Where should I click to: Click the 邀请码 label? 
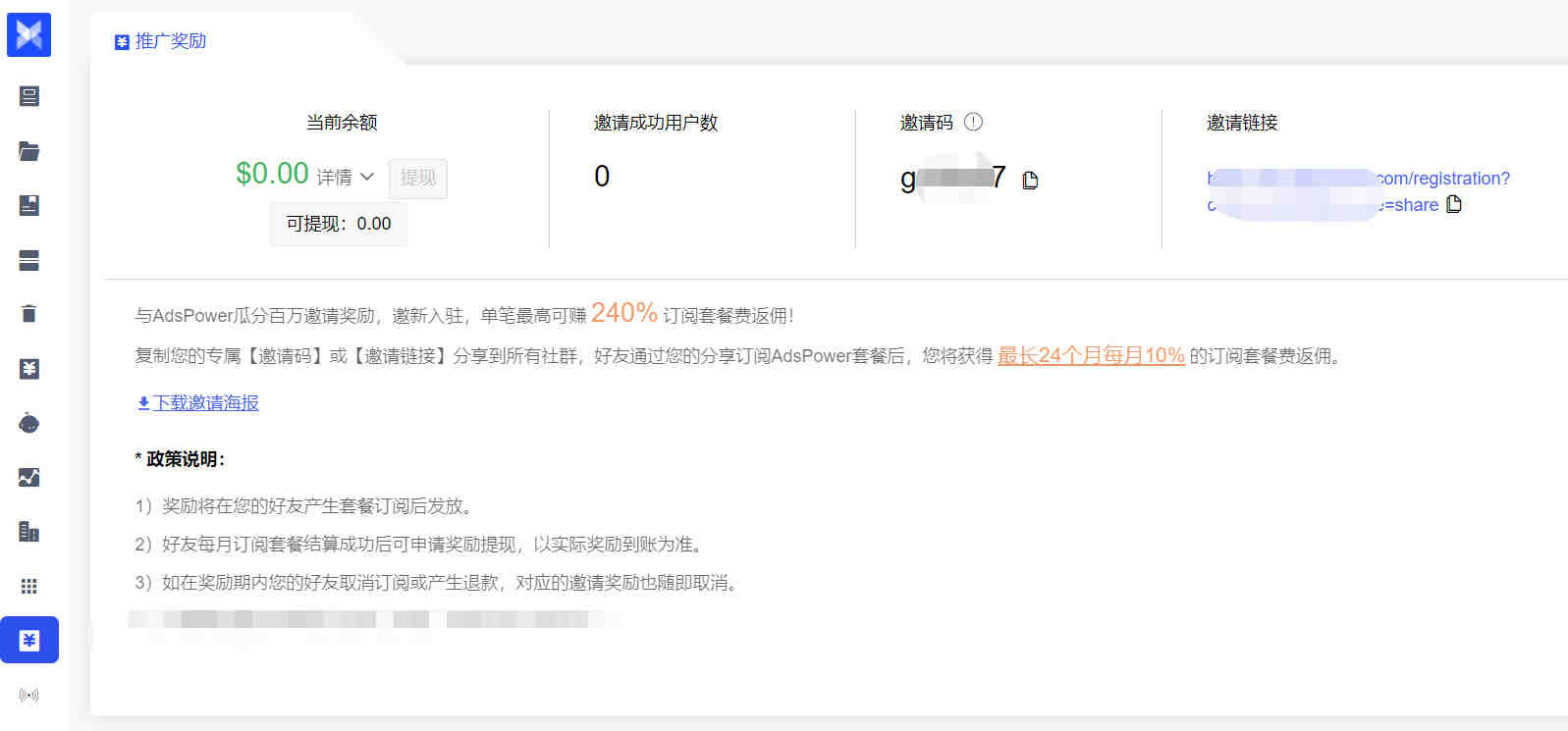[x=927, y=123]
